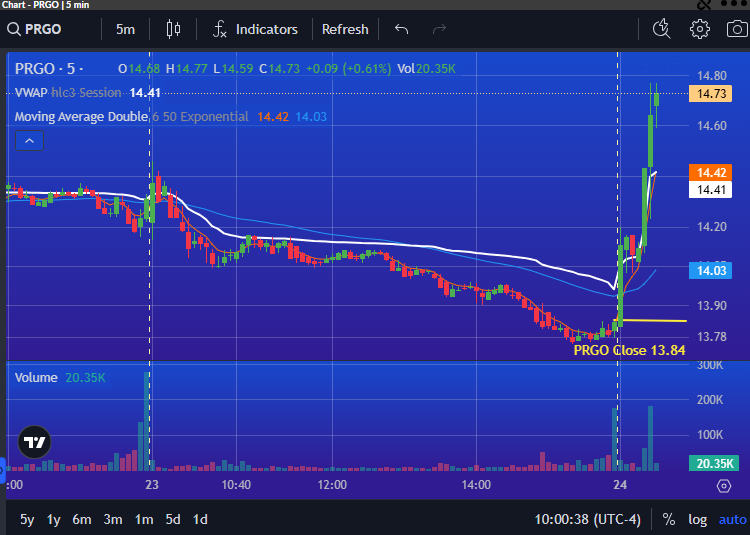Click the 23 date label on the time axis
The image size is (750, 535).
point(152,485)
